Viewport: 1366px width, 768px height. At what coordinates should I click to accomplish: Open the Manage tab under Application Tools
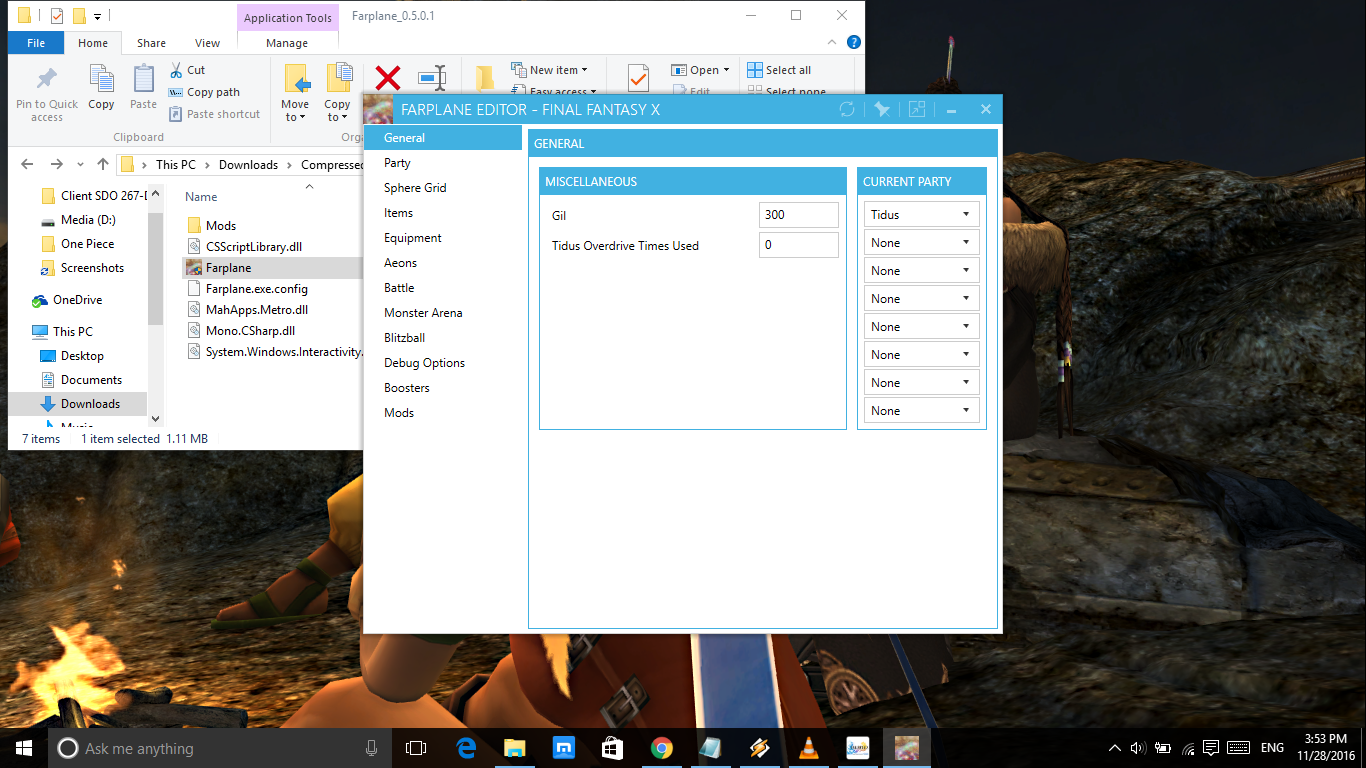(287, 43)
